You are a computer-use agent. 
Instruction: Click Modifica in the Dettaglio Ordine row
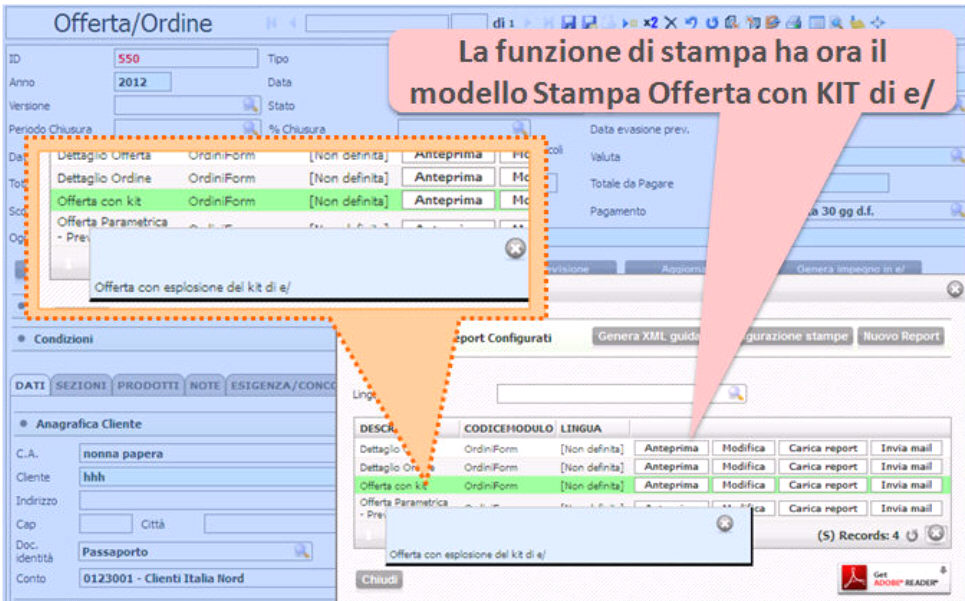(743, 467)
